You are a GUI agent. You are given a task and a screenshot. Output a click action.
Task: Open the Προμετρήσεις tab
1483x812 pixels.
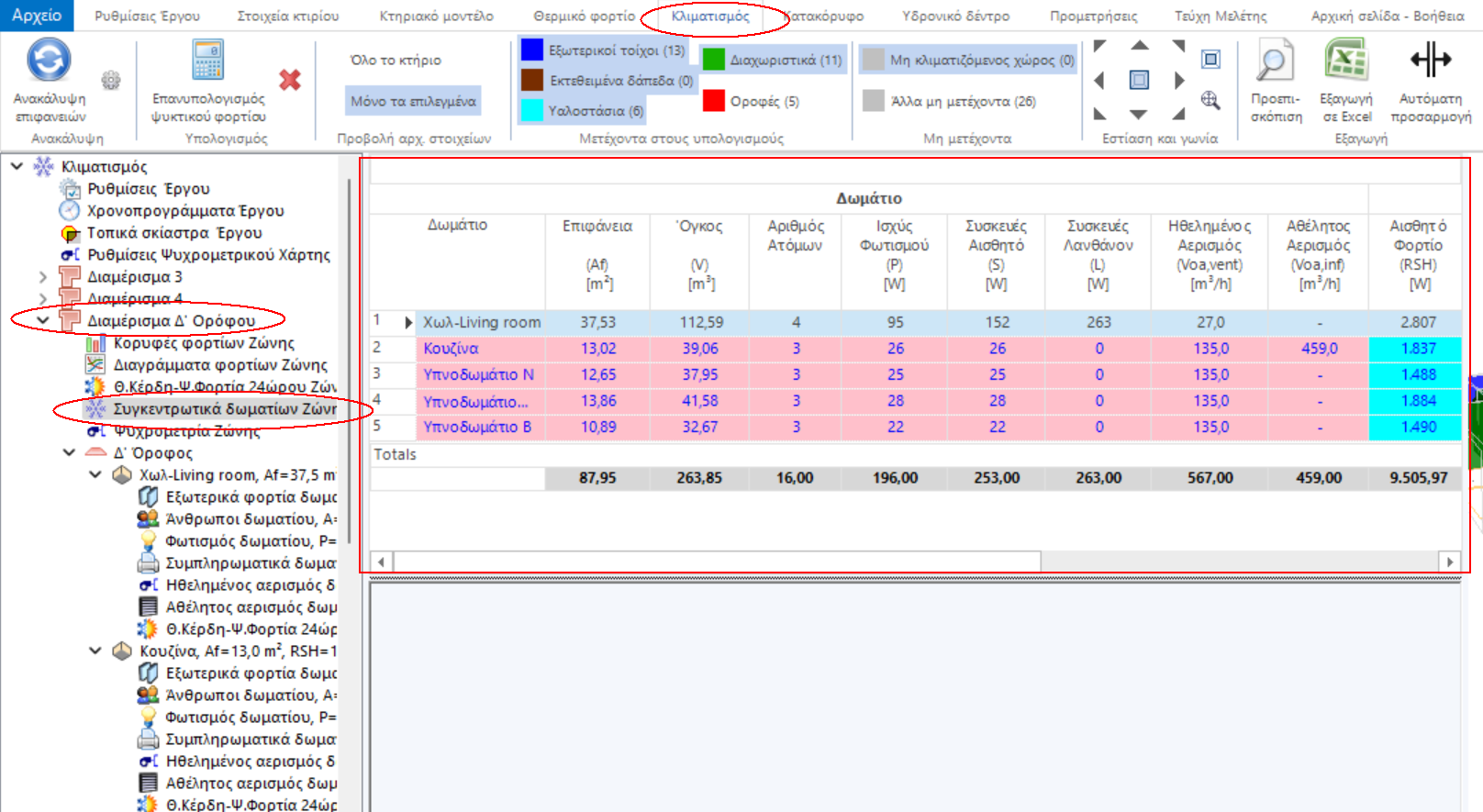[x=1093, y=17]
